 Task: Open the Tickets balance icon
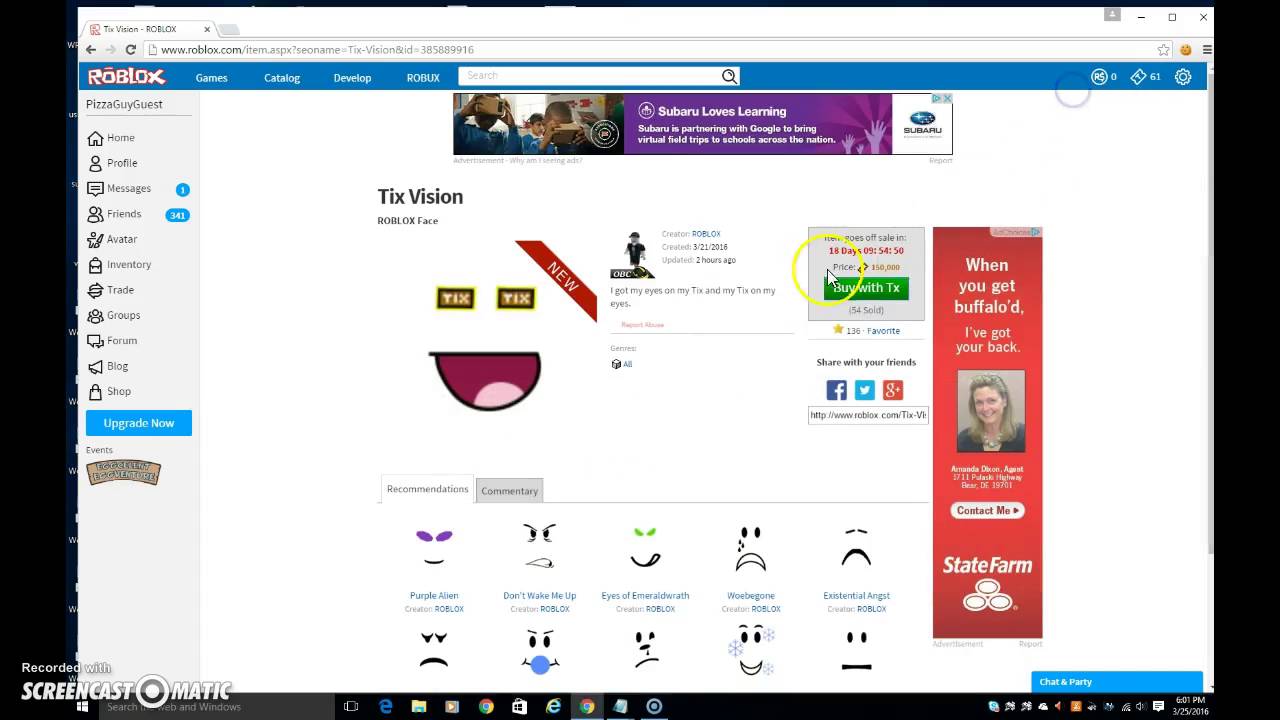click(1138, 77)
